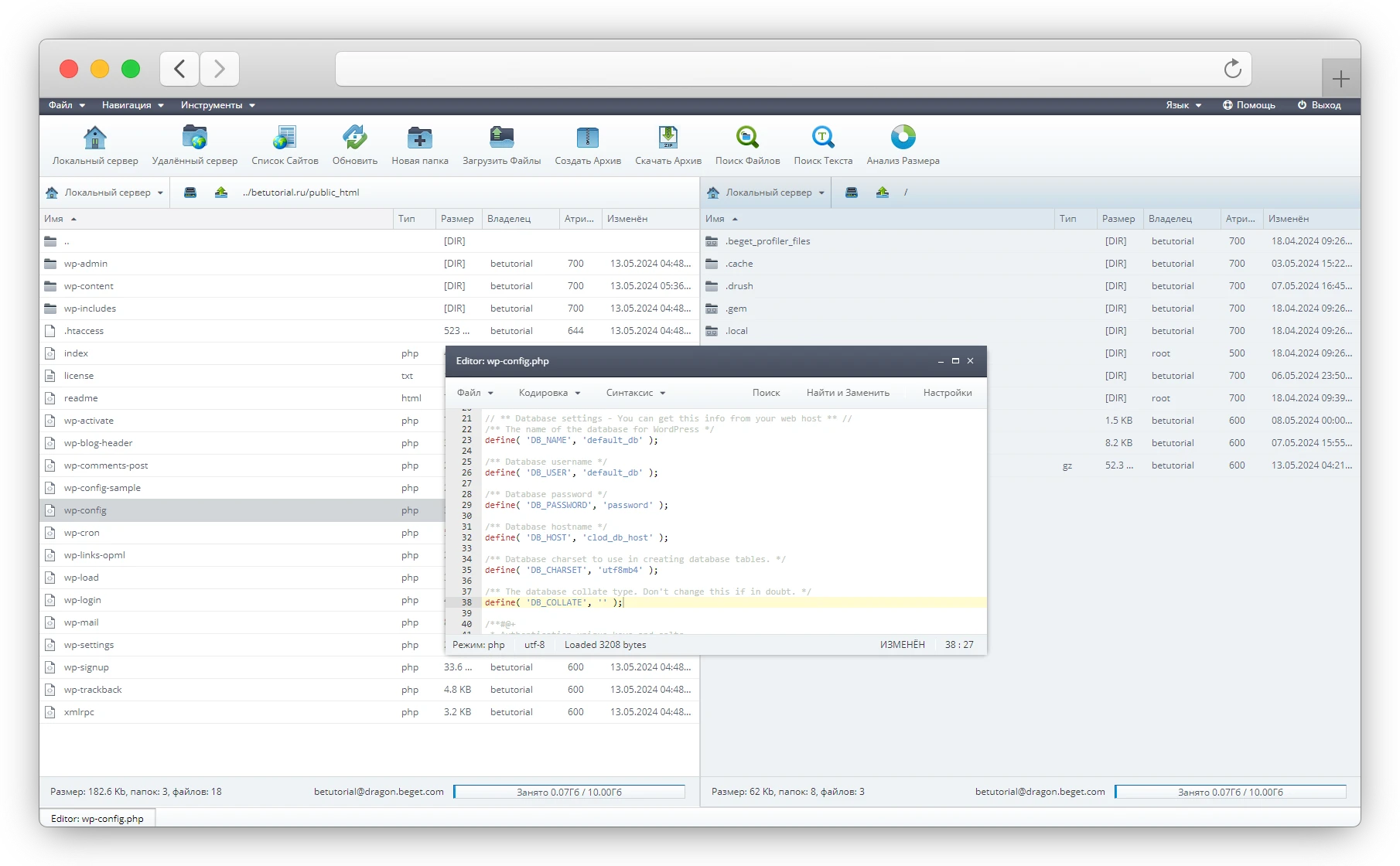Expand the left panel Локальный сервер dropdown
The height and width of the screenshot is (866, 1400).
pyautogui.click(x=105, y=193)
